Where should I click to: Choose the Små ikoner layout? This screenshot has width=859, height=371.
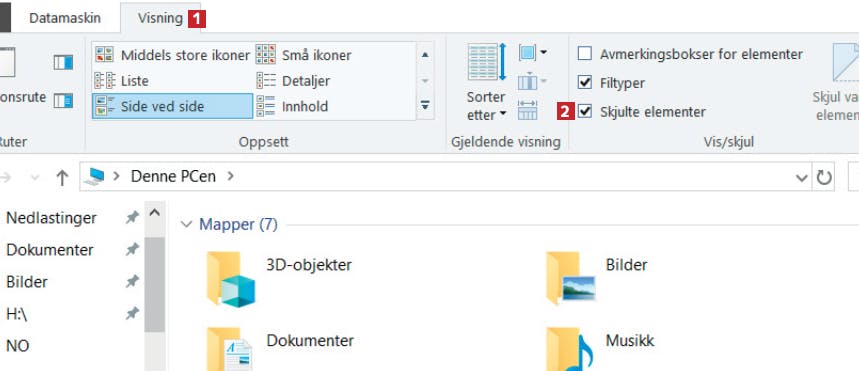303,55
